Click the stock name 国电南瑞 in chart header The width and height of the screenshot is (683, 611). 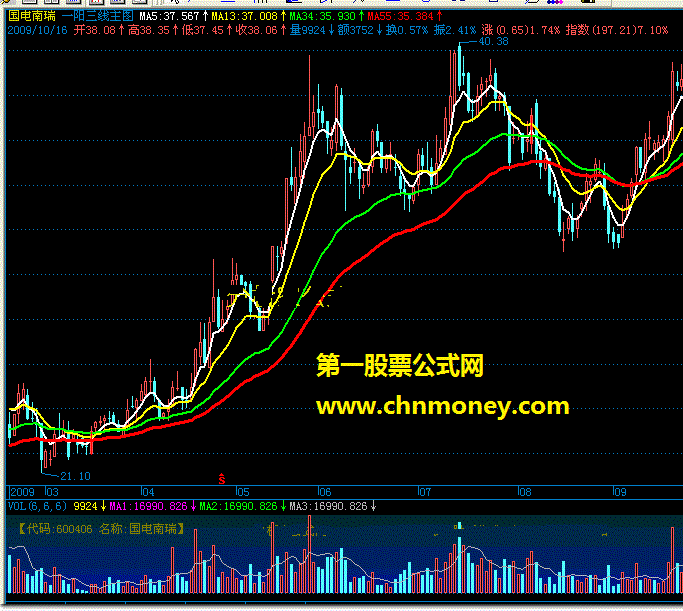coord(32,16)
